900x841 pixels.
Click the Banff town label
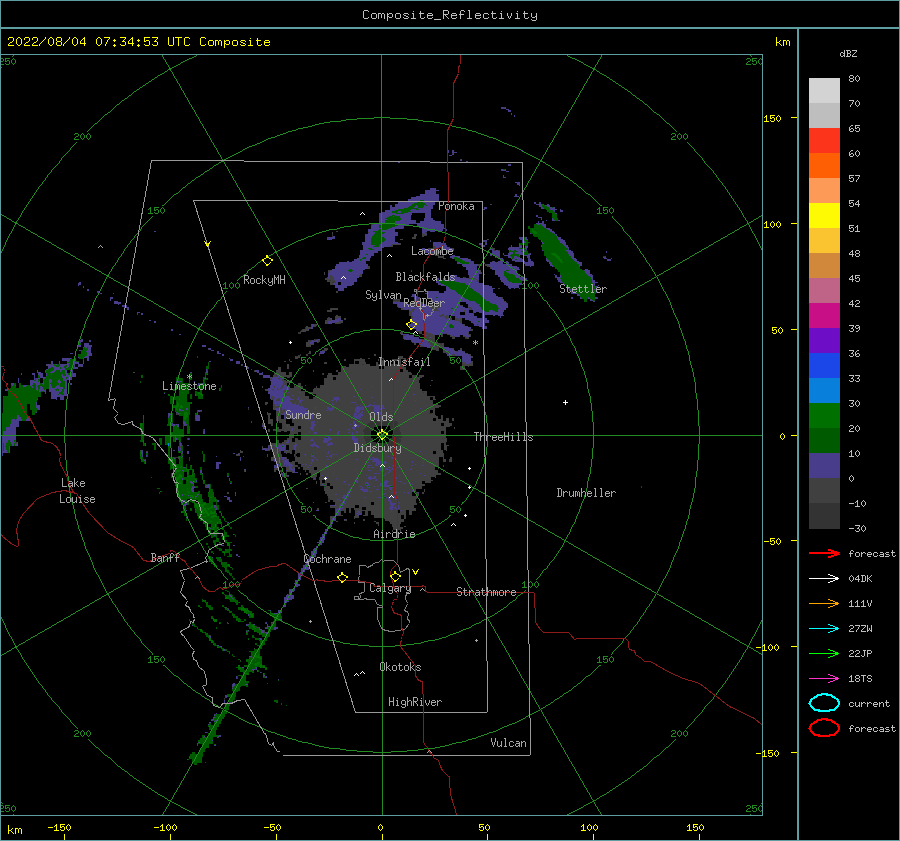(x=165, y=558)
